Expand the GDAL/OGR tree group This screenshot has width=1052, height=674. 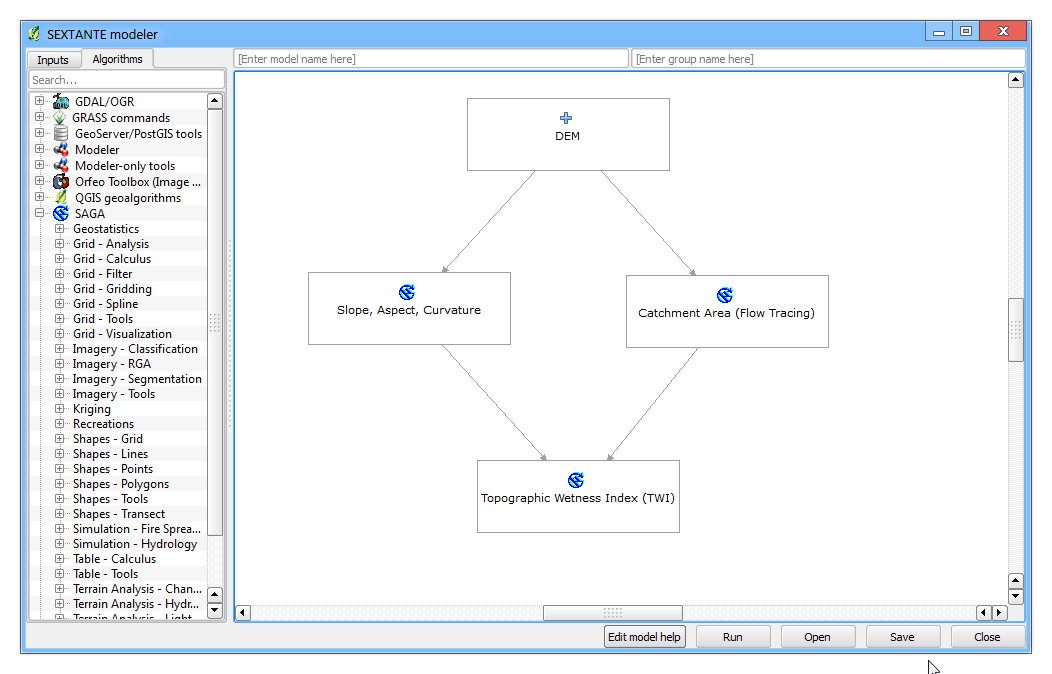[40, 101]
